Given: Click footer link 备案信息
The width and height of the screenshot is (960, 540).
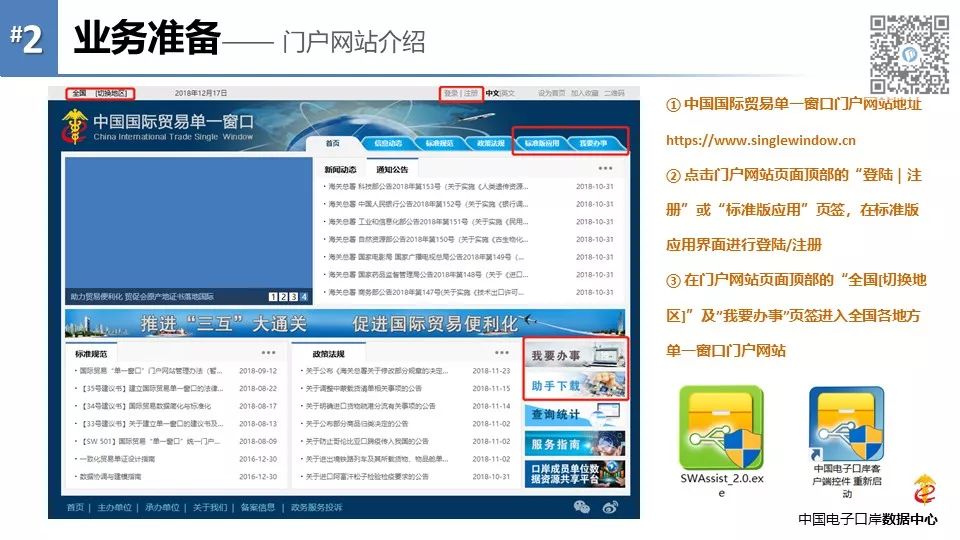Looking at the screenshot, I should 258,507.
